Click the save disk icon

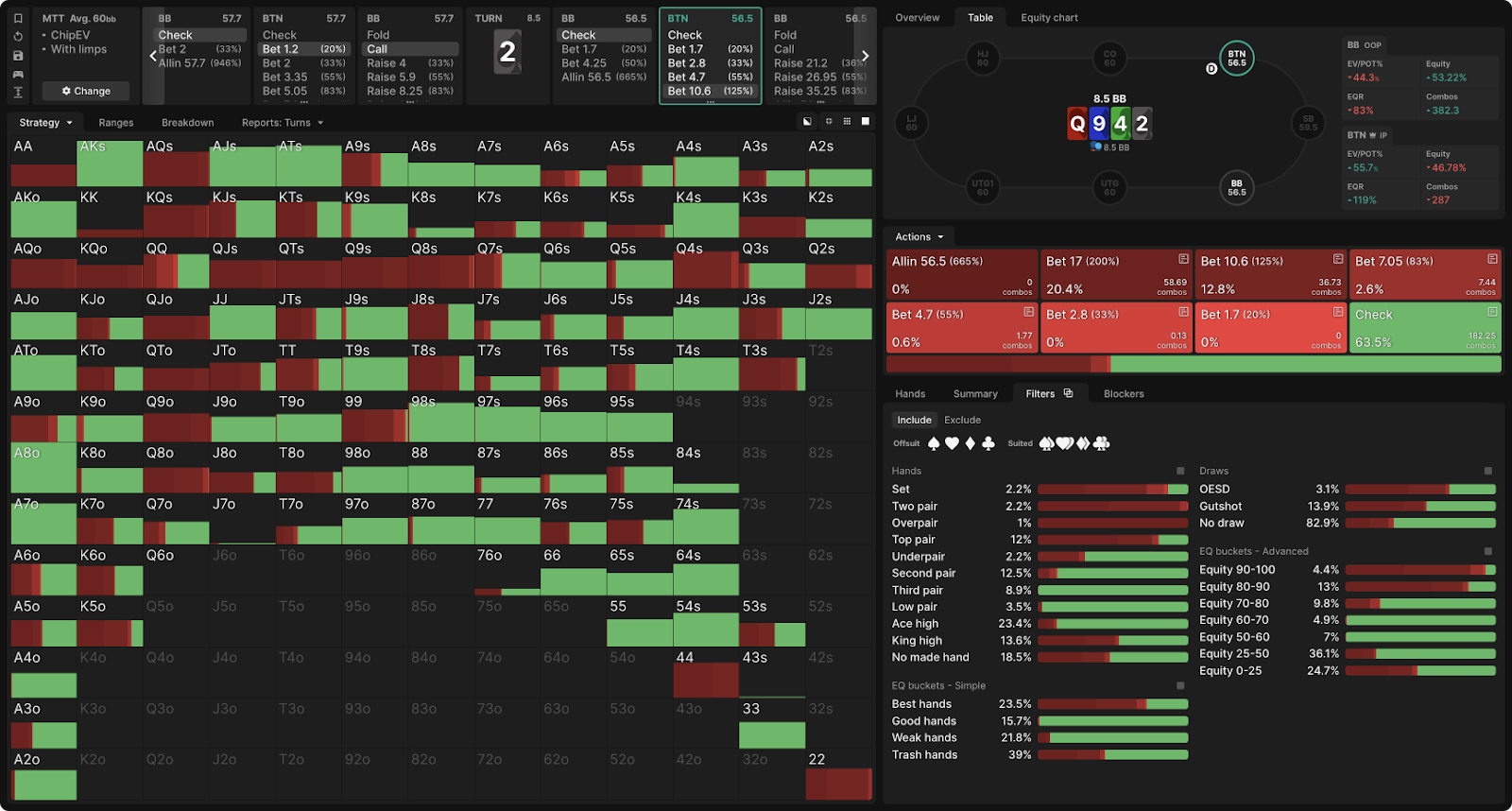pos(18,56)
